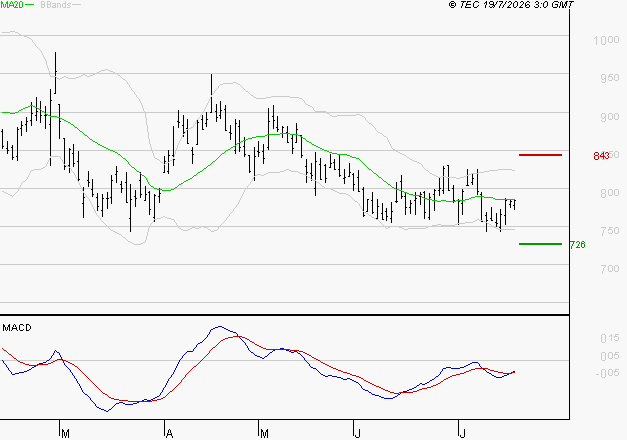Screen dimensions: 627x440
Task: Click the green support line marker
Action: click(x=540, y=244)
